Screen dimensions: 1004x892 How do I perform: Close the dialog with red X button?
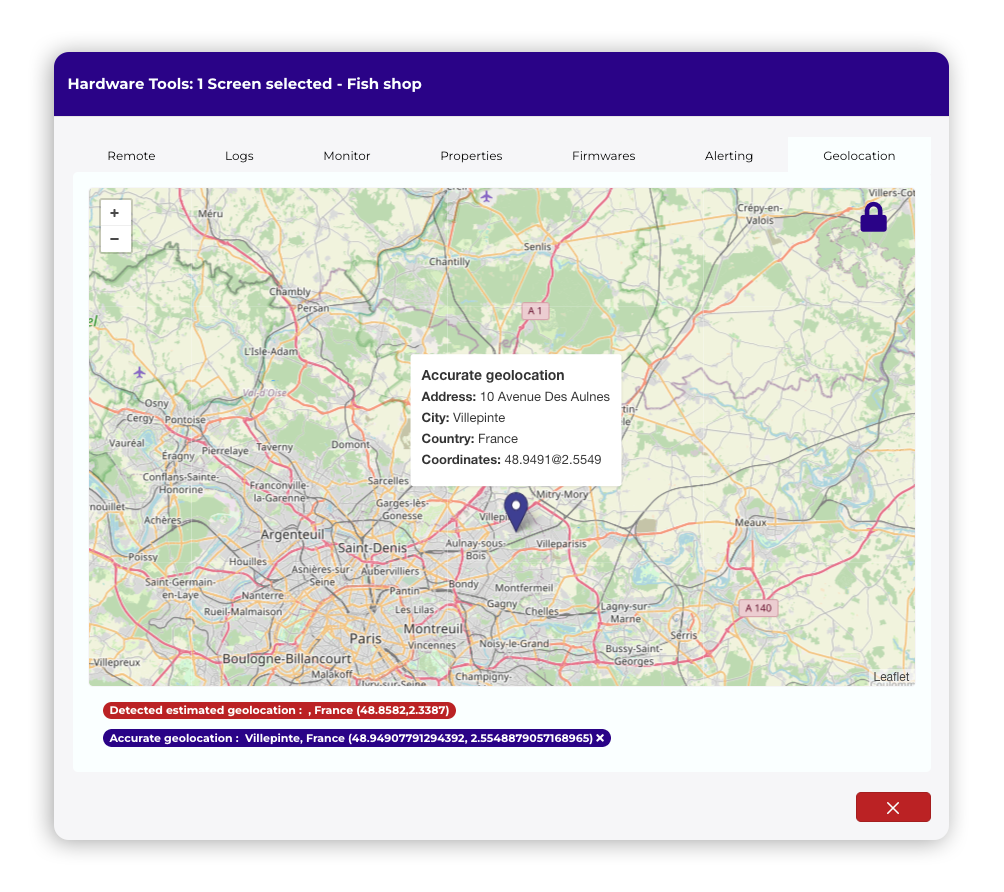click(x=892, y=807)
